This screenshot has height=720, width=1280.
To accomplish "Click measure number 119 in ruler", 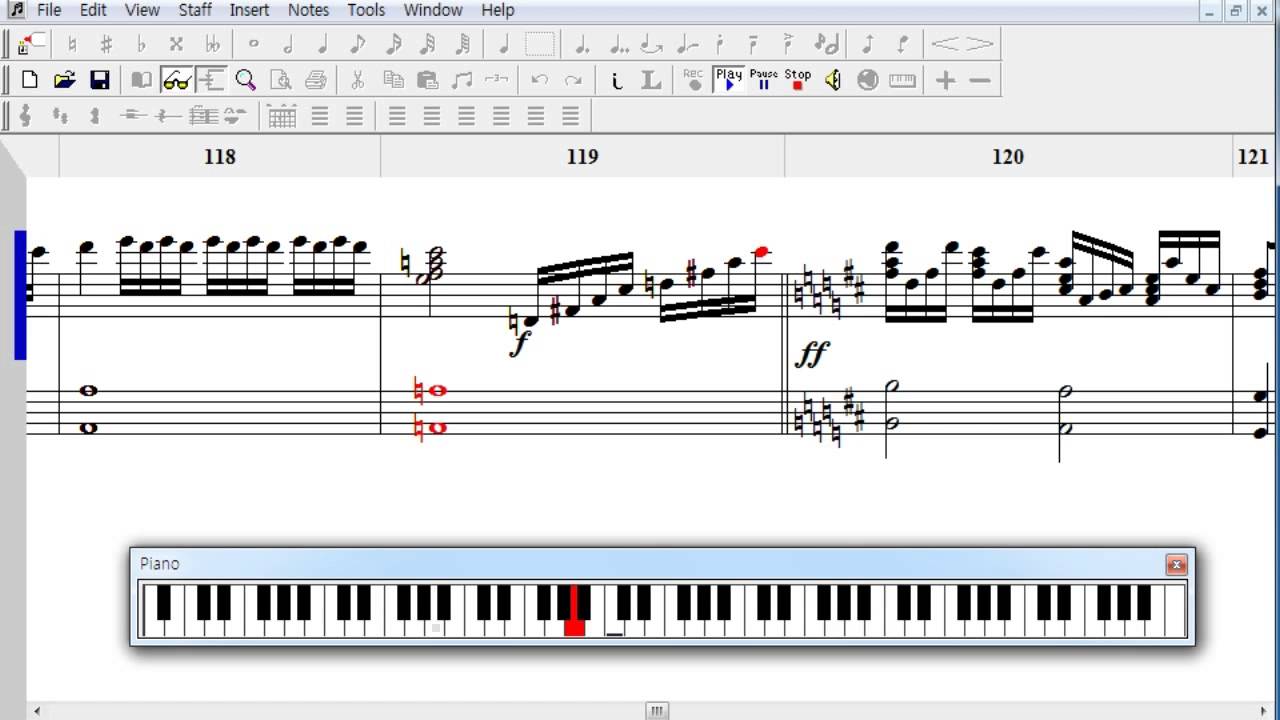I will click(x=582, y=157).
